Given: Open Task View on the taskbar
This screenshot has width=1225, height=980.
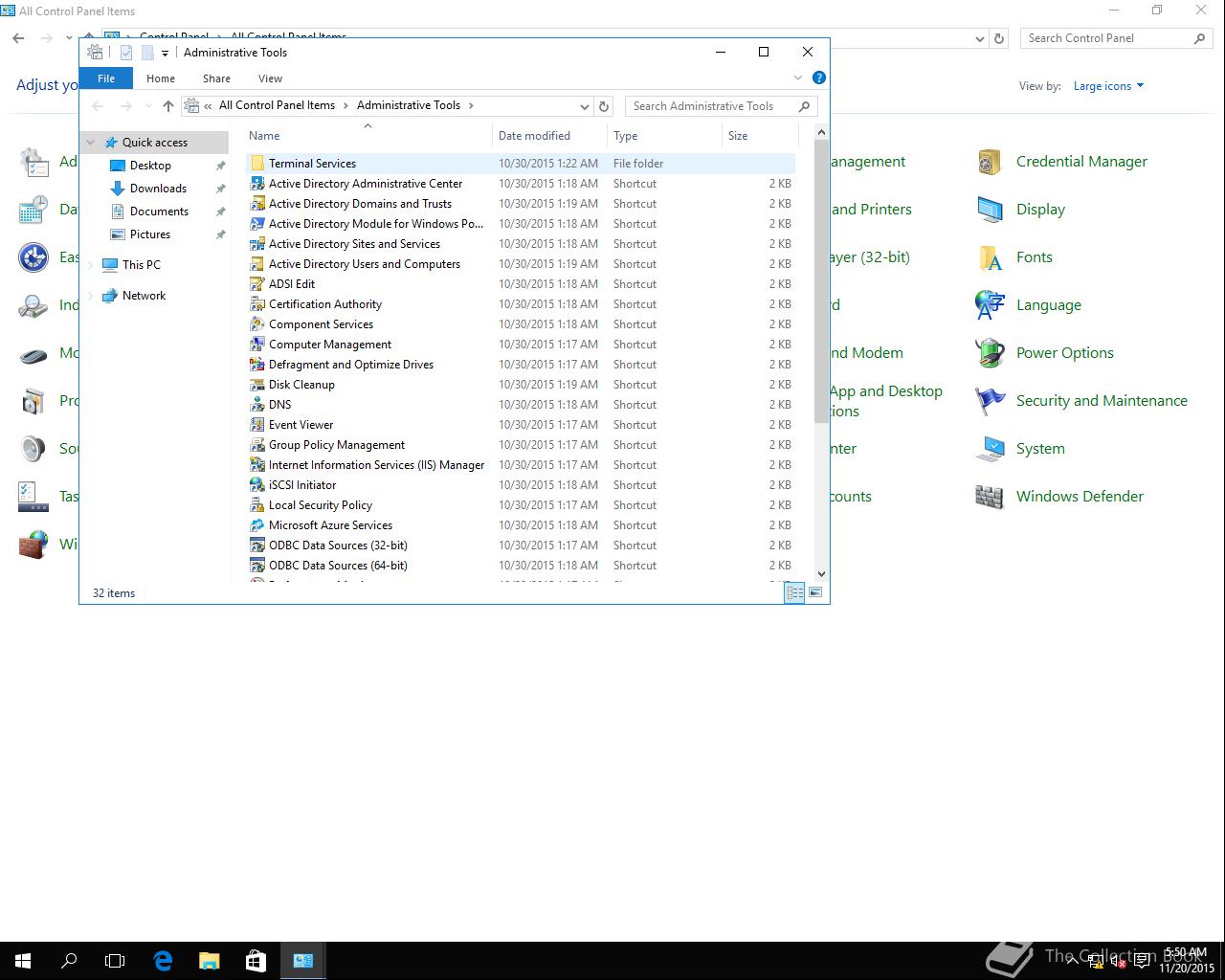Looking at the screenshot, I should [115, 961].
